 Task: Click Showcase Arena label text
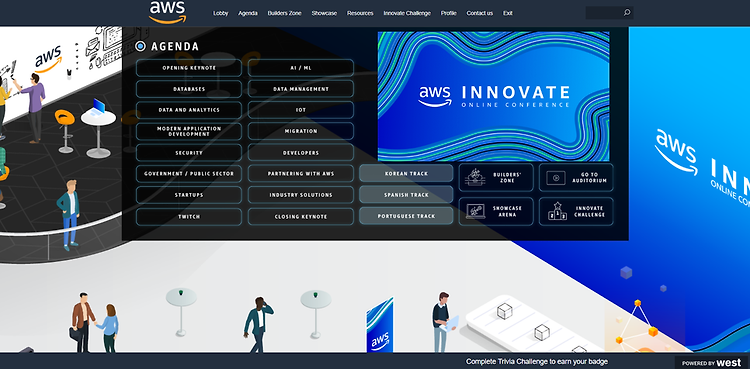[x=507, y=212]
